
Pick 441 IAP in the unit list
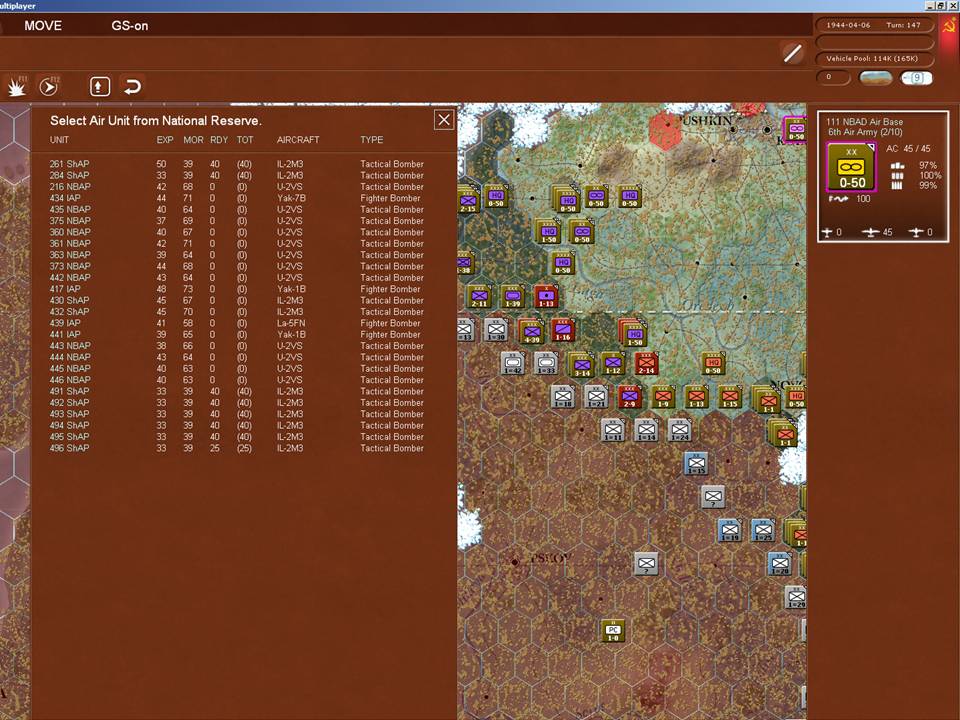tap(236, 334)
